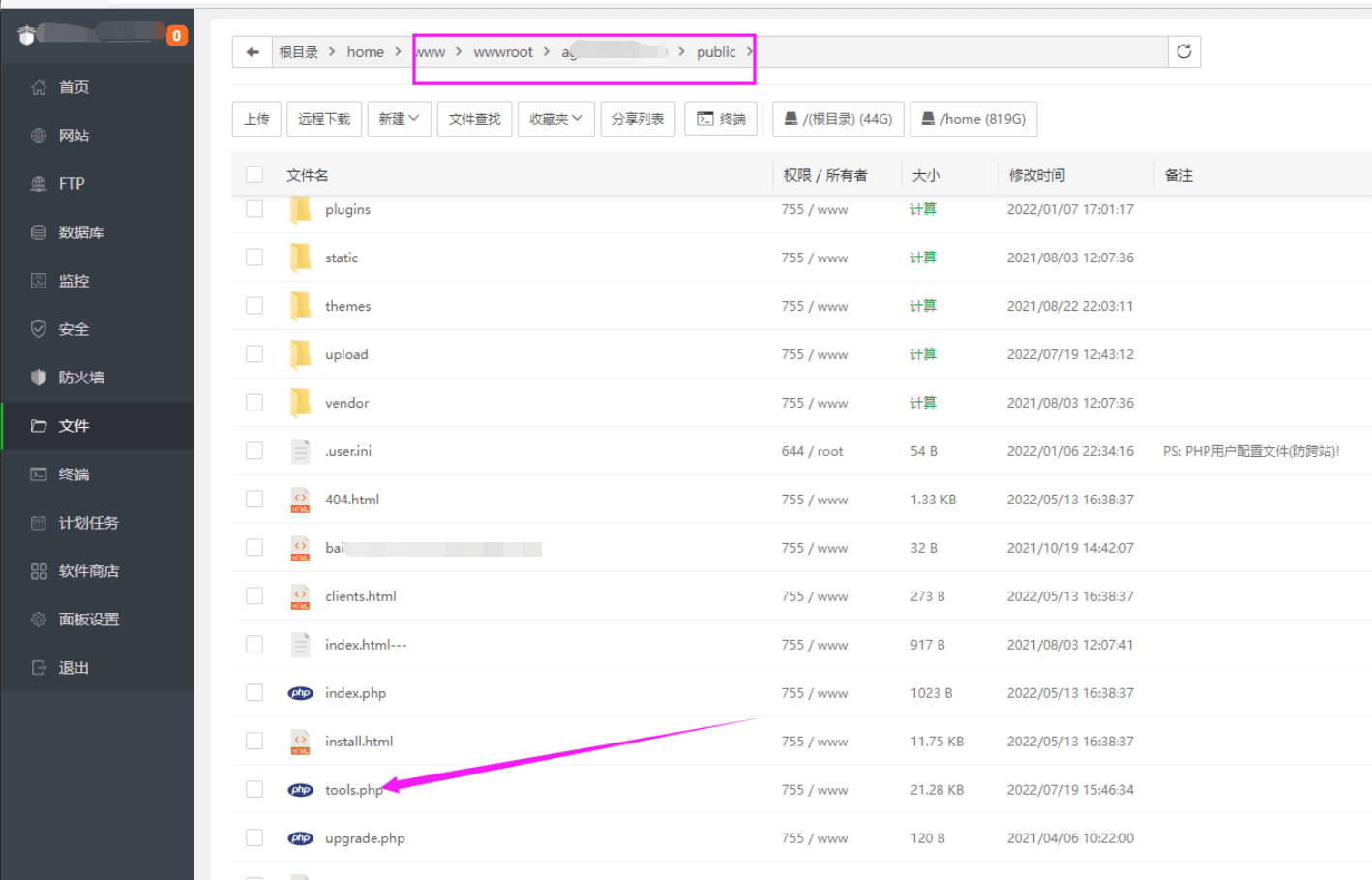Viewport: 1372px width, 880px height.
Task: Click the orange notification badge showing 0
Action: 176,36
